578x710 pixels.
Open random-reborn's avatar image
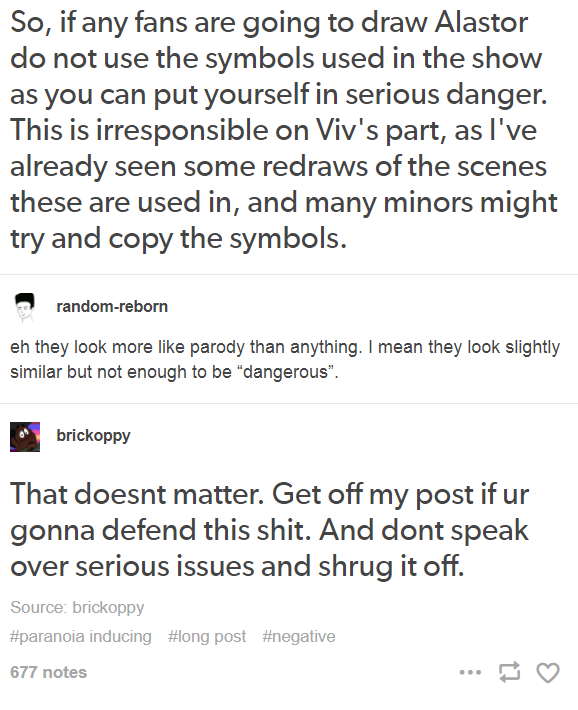(x=24, y=307)
